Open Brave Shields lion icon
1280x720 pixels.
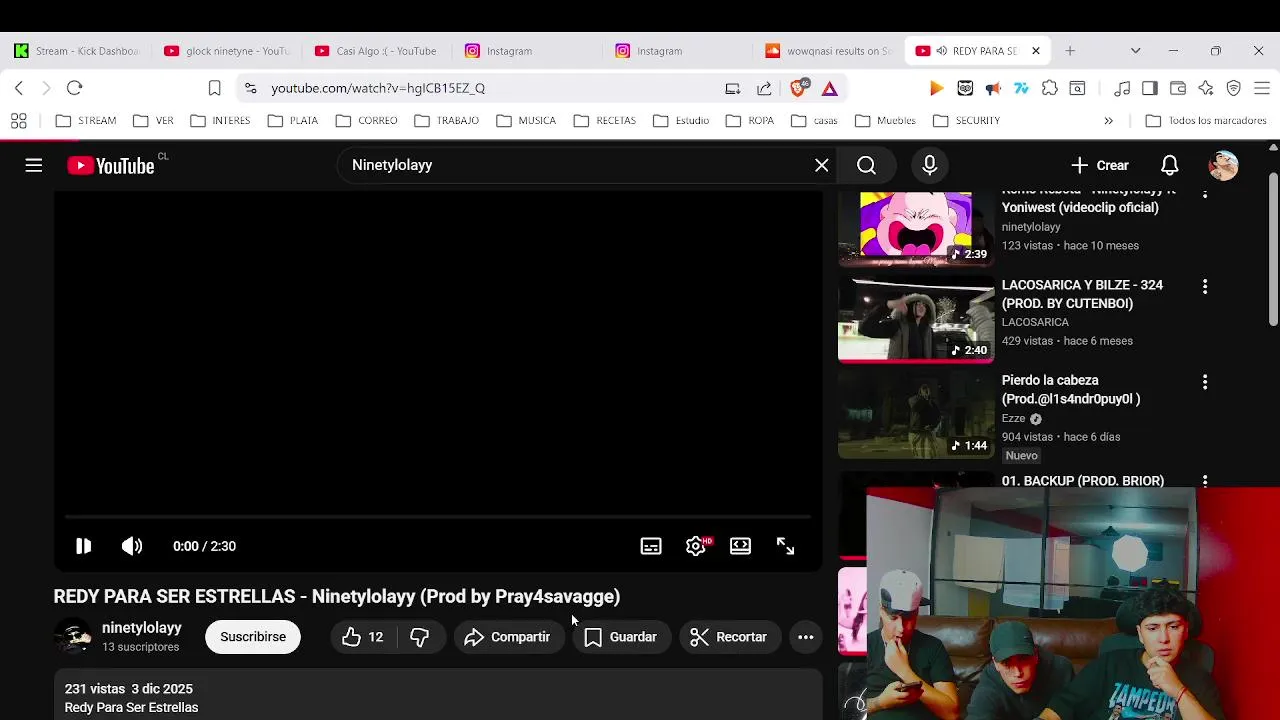[799, 88]
